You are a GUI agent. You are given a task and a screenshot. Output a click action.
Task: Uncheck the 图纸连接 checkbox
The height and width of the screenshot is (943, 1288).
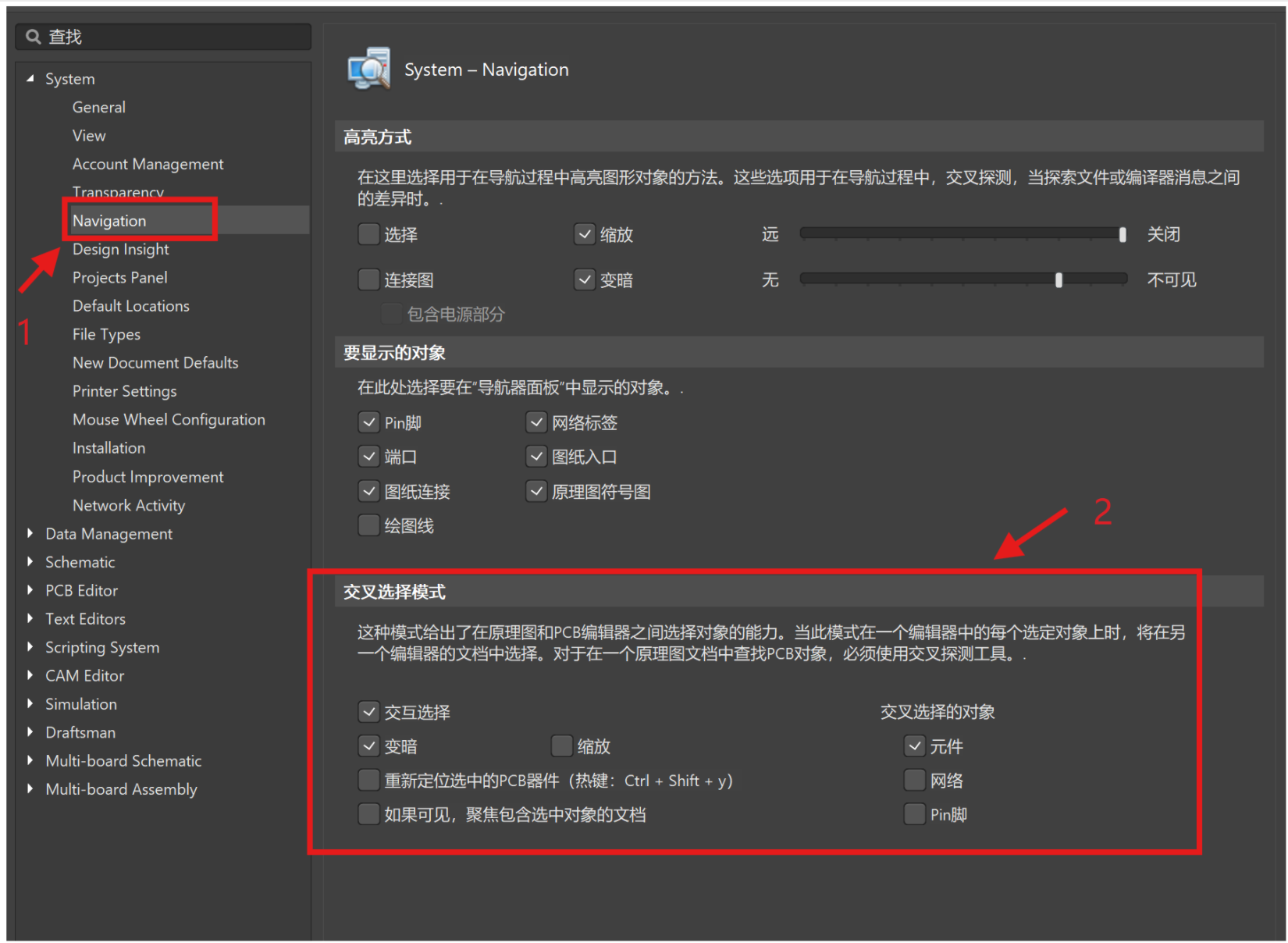click(368, 491)
